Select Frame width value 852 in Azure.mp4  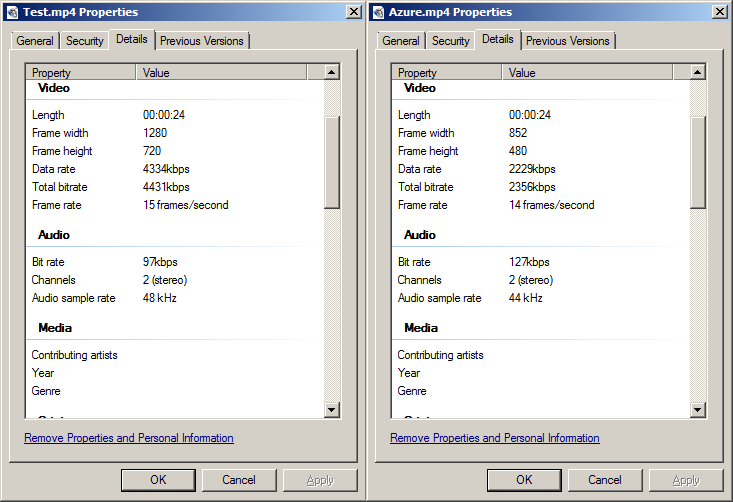pos(518,133)
